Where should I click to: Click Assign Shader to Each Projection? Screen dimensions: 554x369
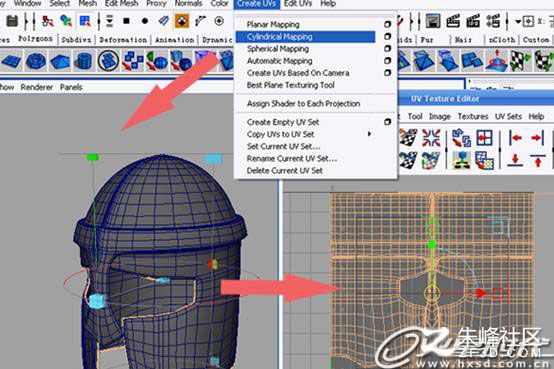pyautogui.click(x=303, y=104)
